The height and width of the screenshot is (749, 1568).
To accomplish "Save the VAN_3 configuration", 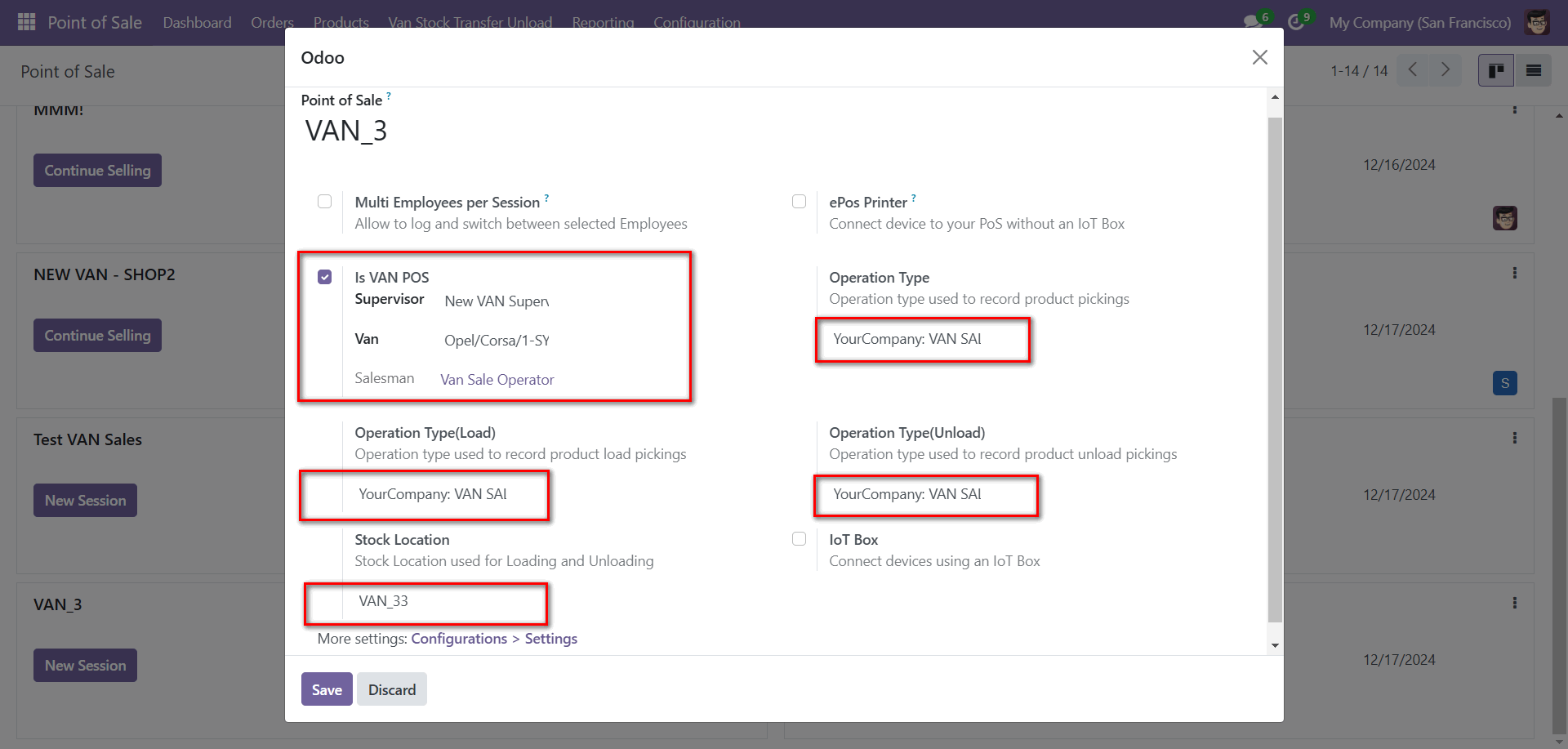I will pos(327,689).
